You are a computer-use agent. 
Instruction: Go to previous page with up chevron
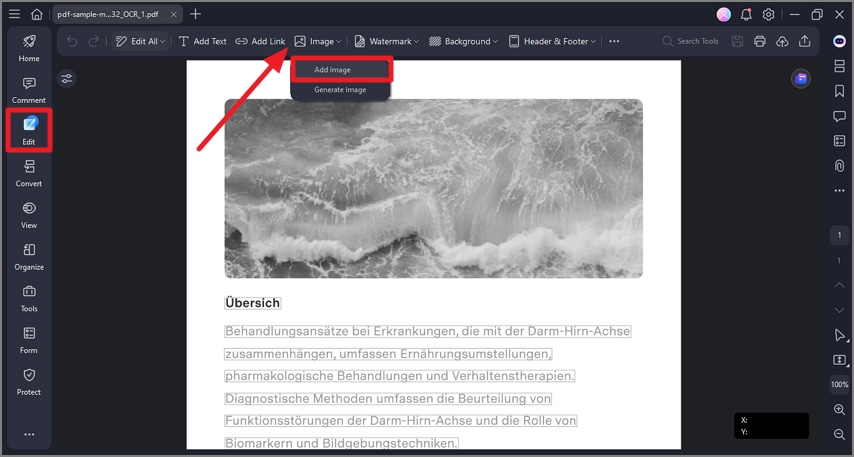839,285
